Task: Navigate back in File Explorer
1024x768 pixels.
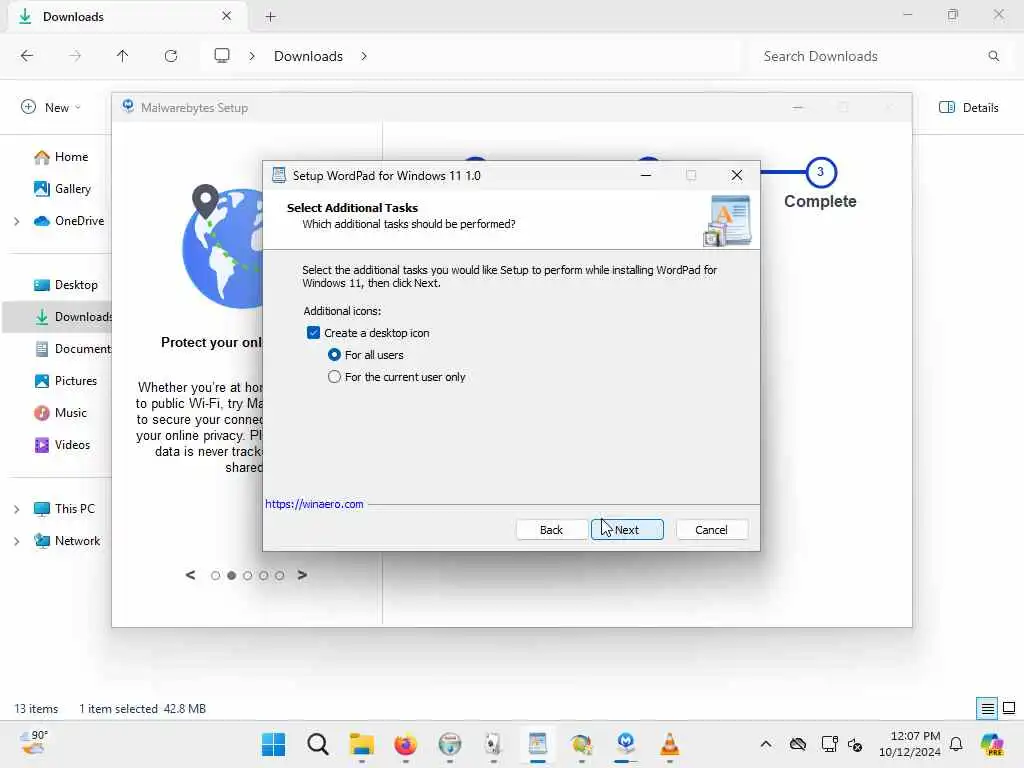Action: coord(27,56)
